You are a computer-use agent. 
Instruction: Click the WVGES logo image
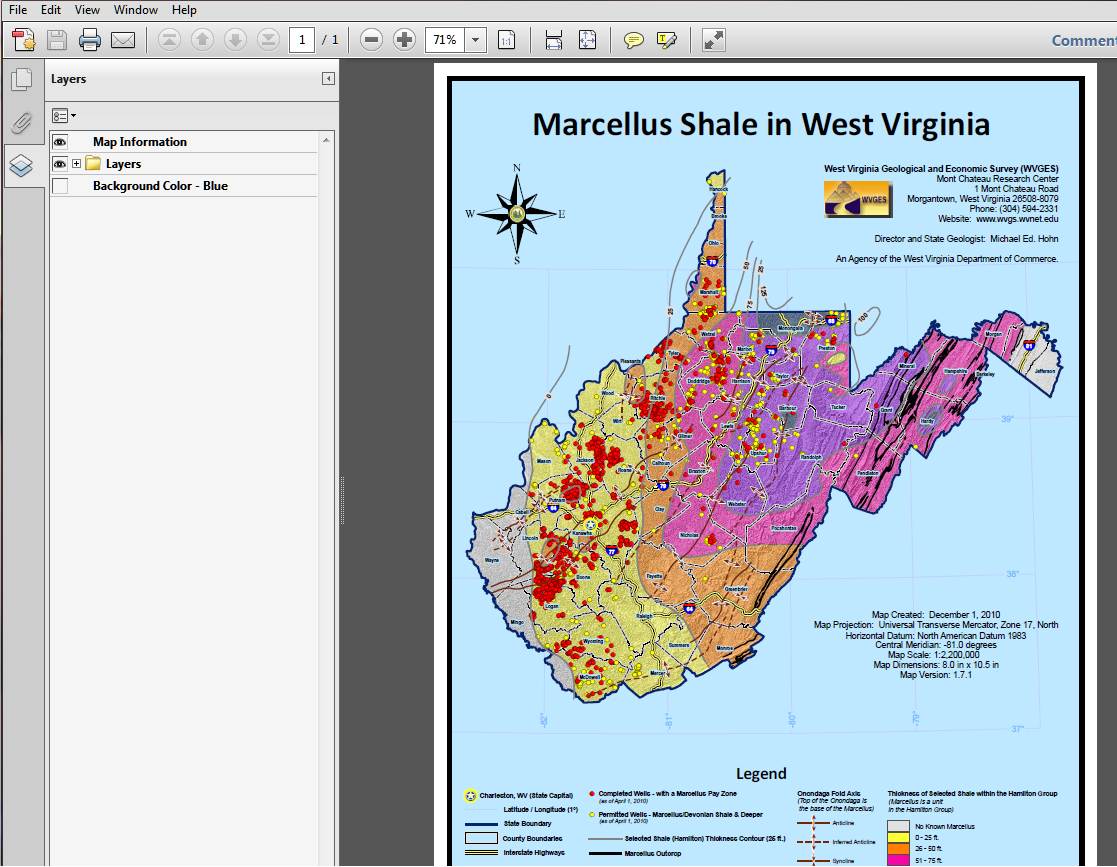pyautogui.click(x=858, y=199)
